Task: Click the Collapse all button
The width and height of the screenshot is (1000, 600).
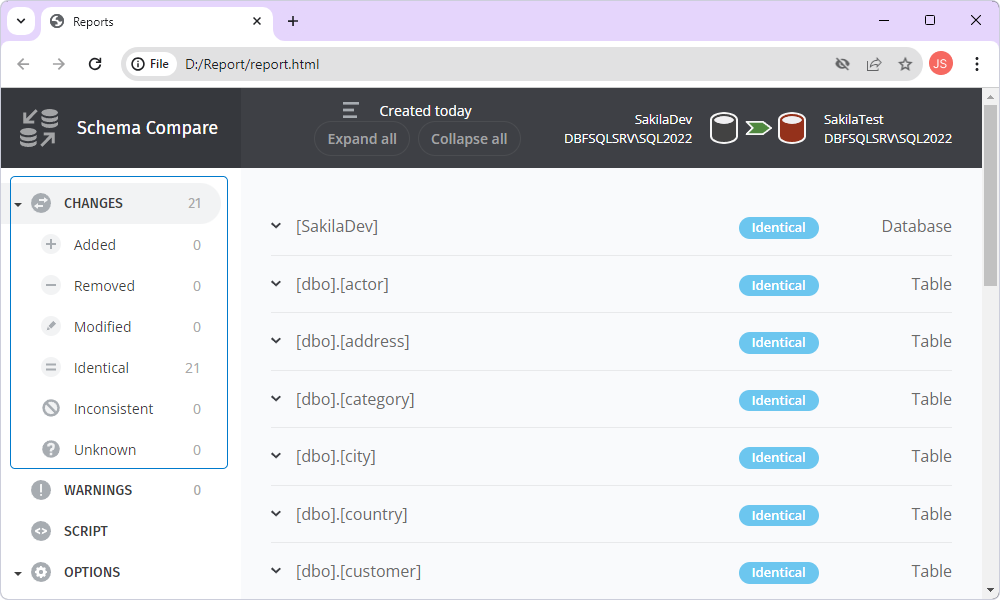Action: pyautogui.click(x=469, y=139)
